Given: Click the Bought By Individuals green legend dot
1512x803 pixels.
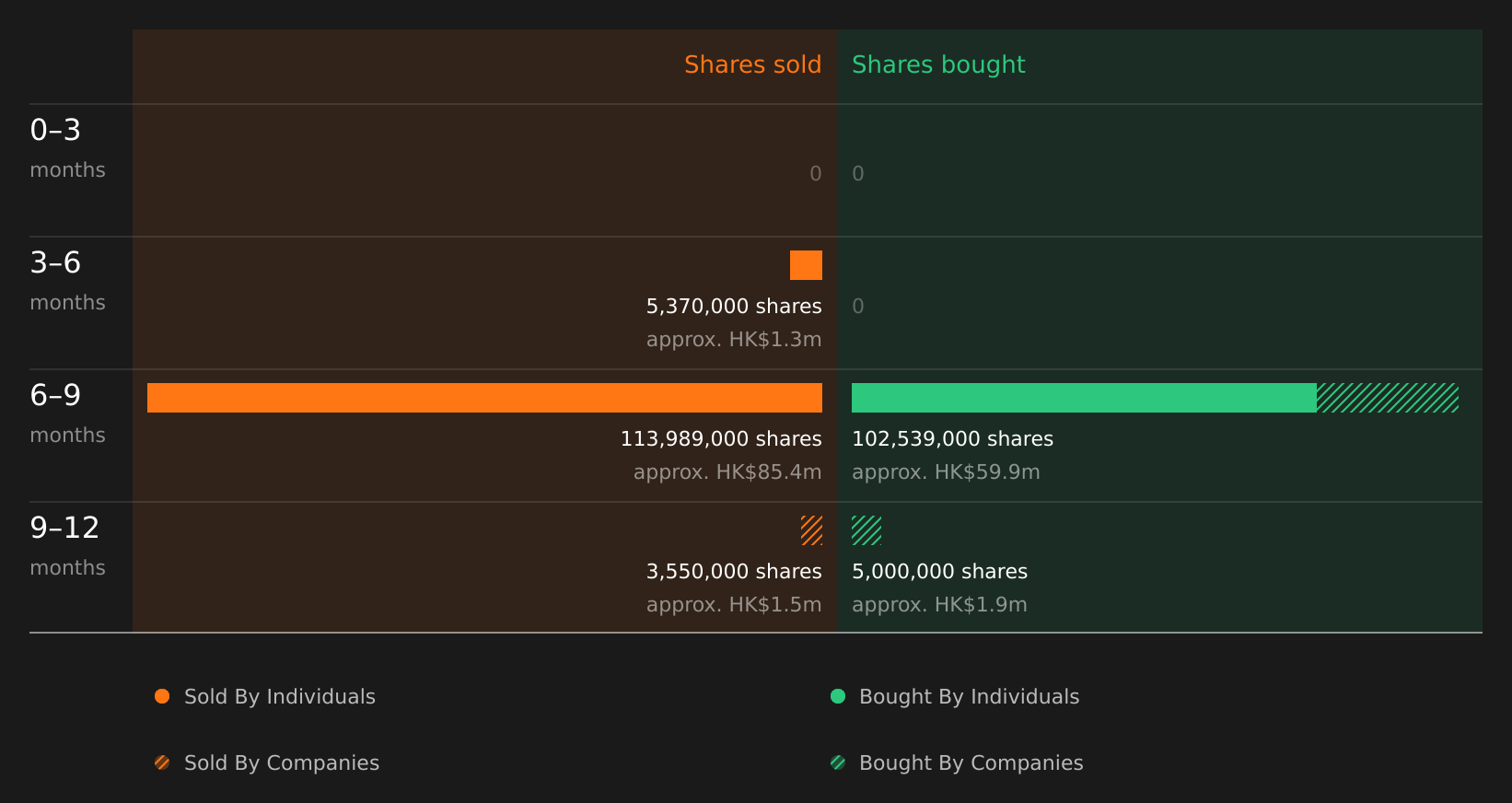Looking at the screenshot, I should (838, 696).
